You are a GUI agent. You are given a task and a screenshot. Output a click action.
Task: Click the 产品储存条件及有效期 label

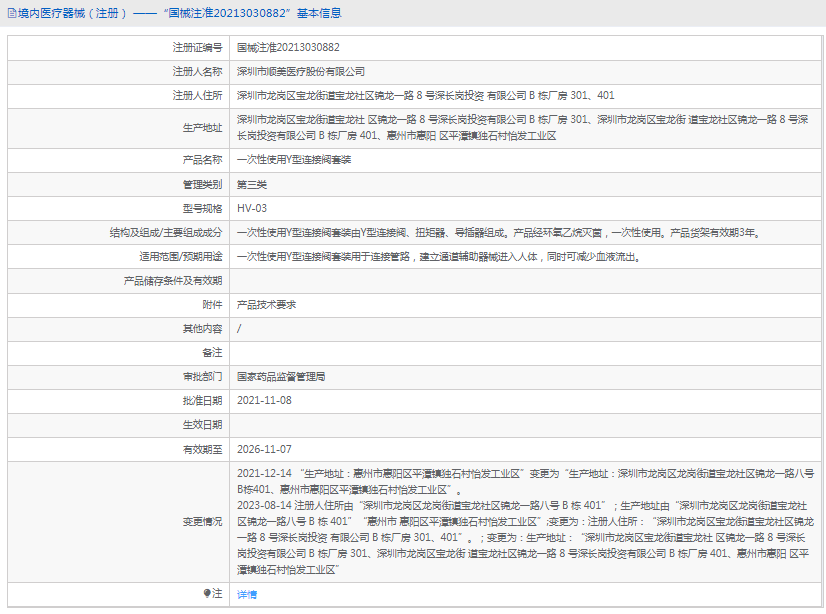[173, 281]
